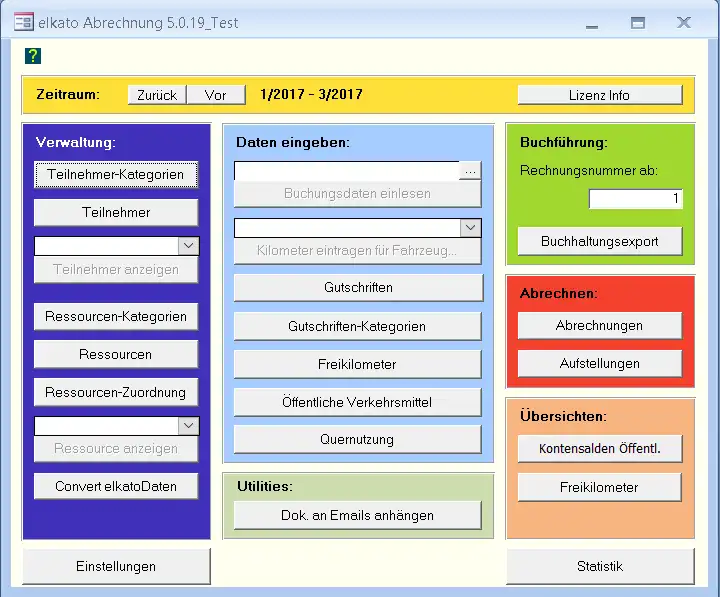Open Teilnehmer-Kategorien
The image size is (720, 597).
116,175
